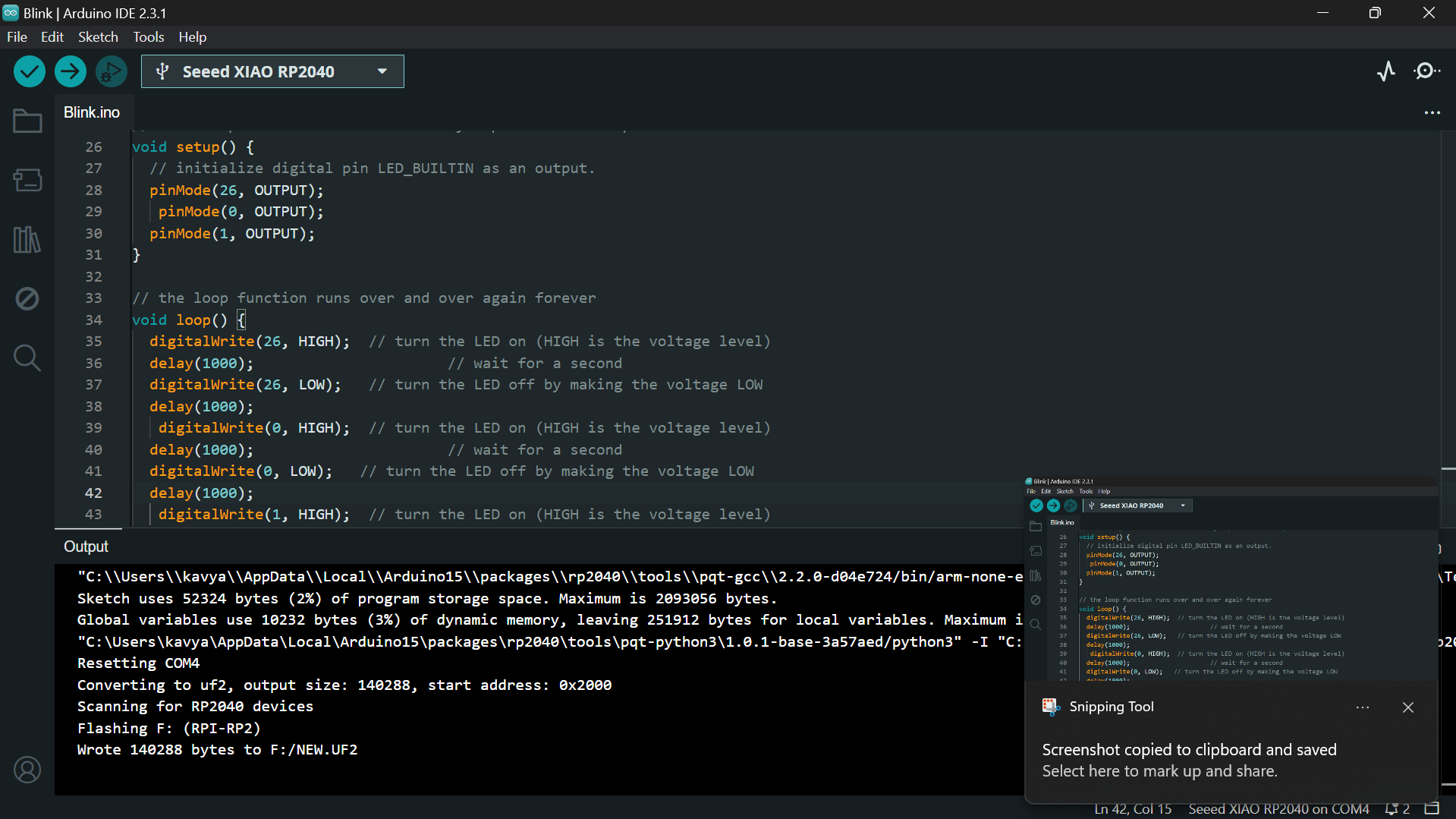
Task: Select here to mark up and share
Action: click(x=1159, y=771)
